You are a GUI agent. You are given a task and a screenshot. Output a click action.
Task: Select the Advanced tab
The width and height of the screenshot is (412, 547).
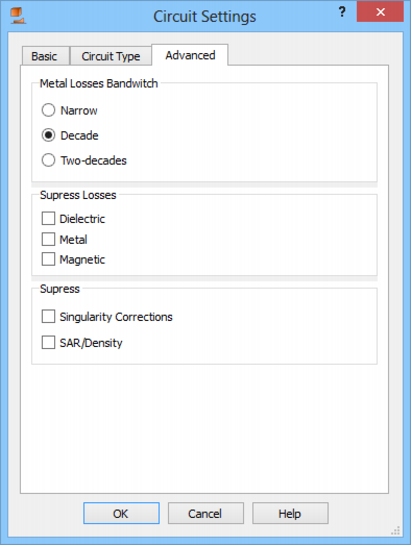click(190, 55)
